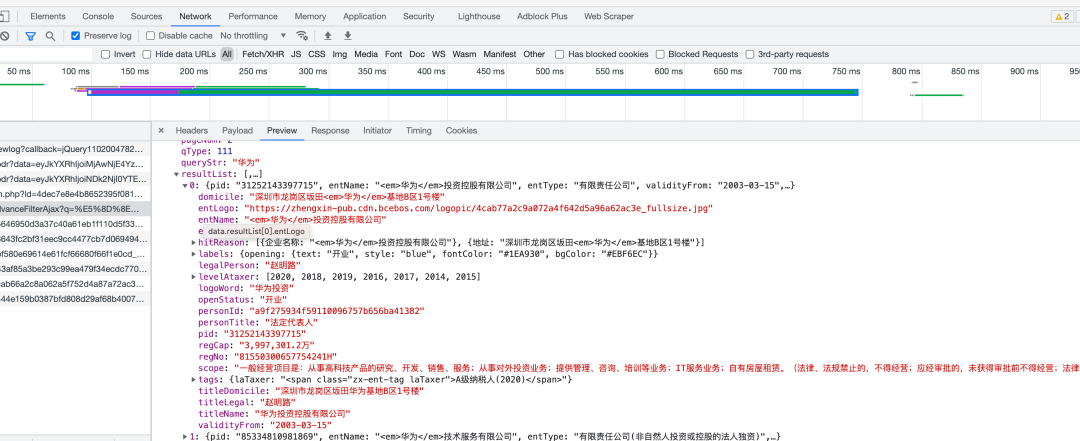Go to Sources panel tab
1080x441 pixels.
[147, 17]
